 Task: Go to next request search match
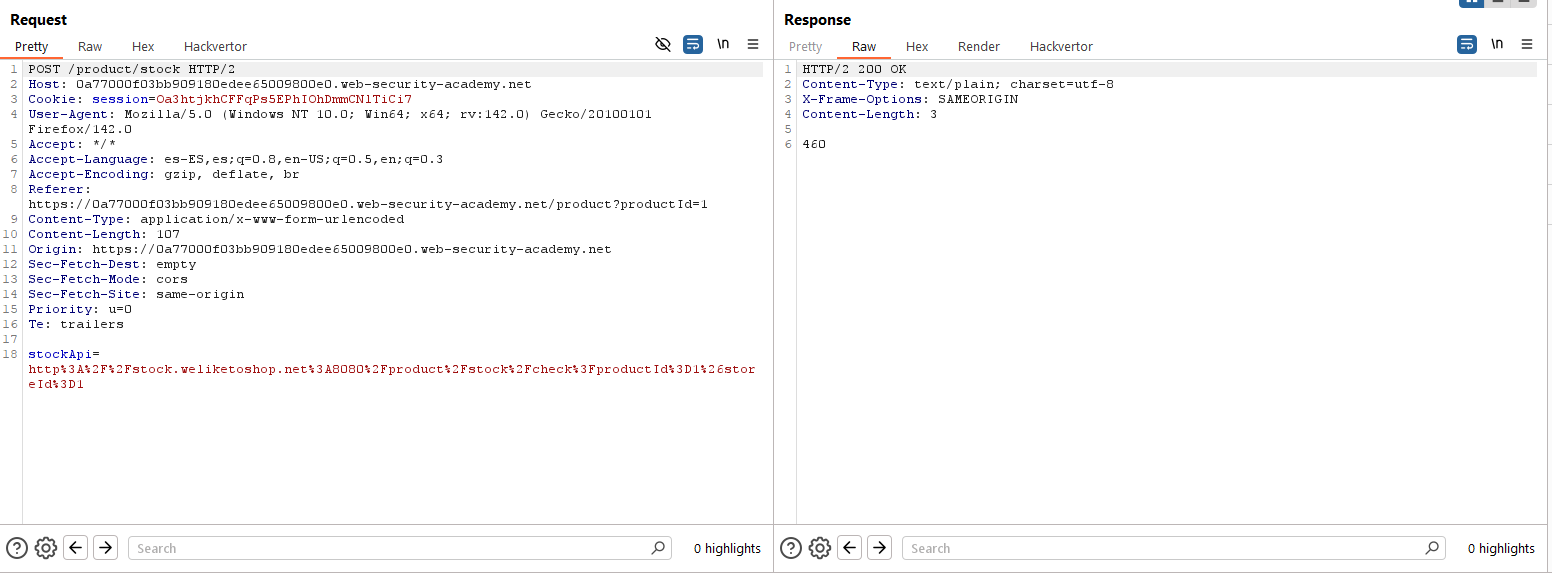[105, 548]
